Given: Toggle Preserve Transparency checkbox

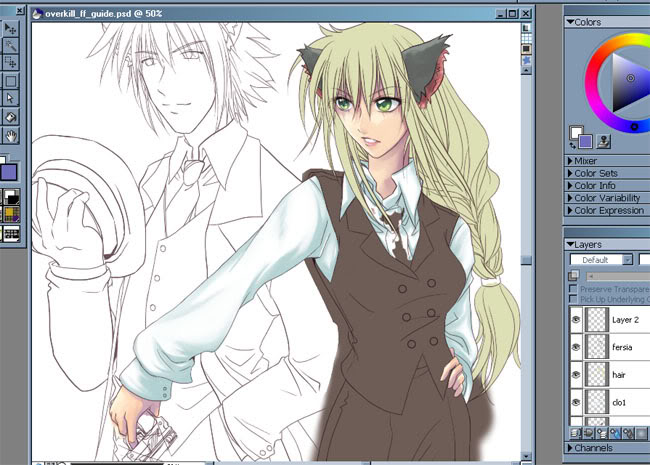Looking at the screenshot, I should pos(573,287).
